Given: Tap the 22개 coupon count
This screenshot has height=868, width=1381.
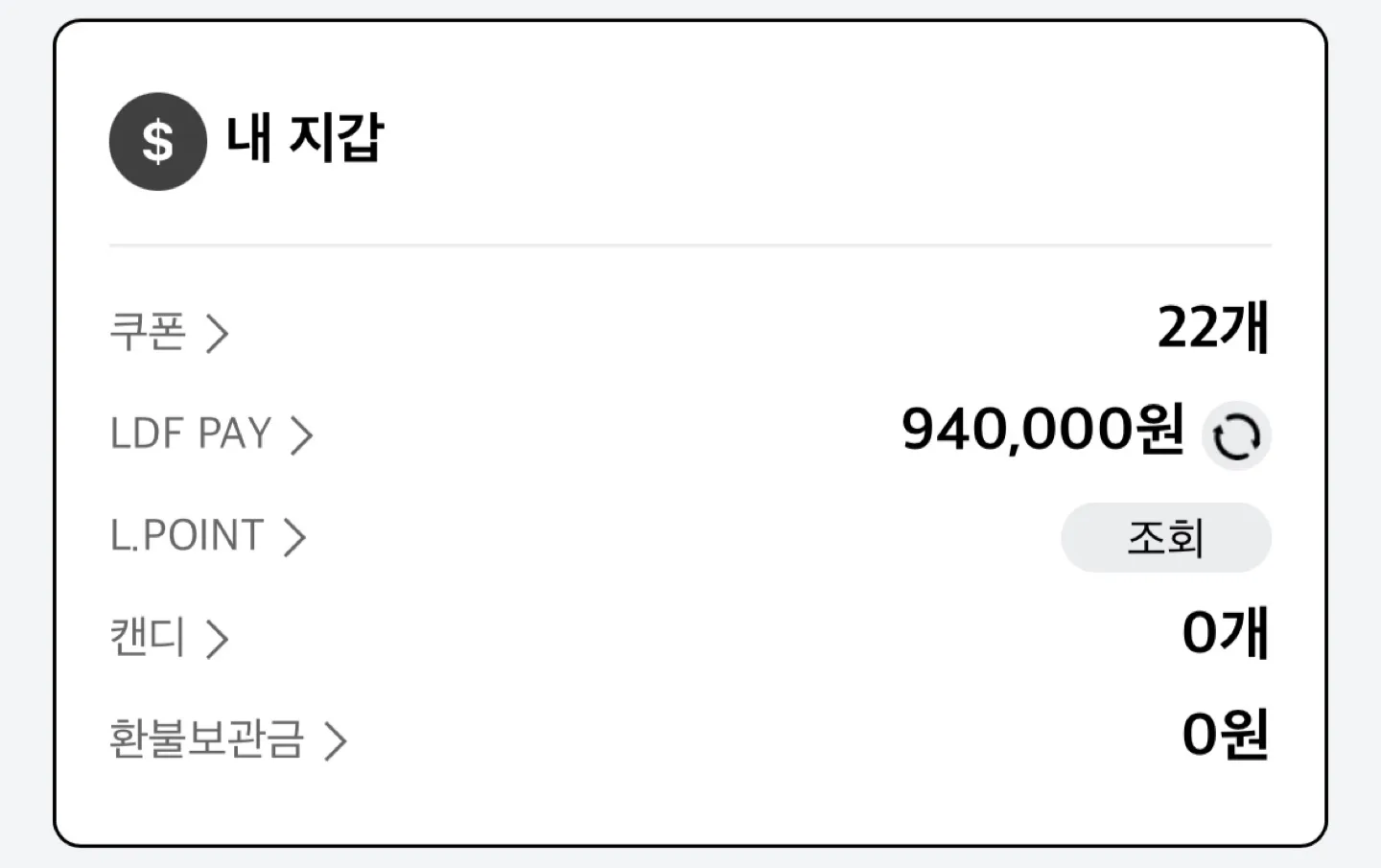Looking at the screenshot, I should [1213, 327].
